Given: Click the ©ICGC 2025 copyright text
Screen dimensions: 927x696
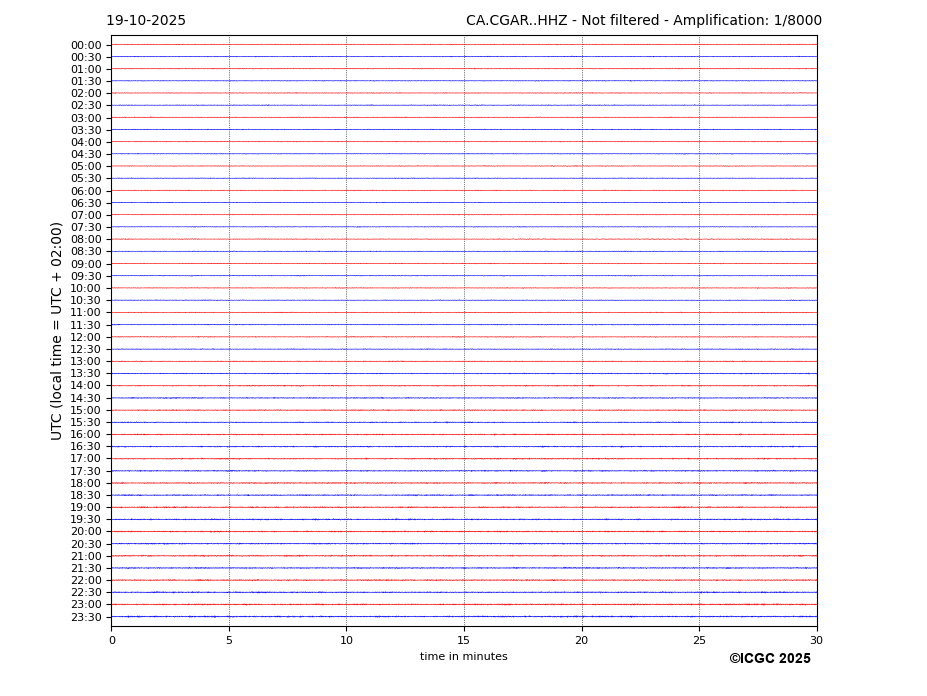Looking at the screenshot, I should point(769,659).
